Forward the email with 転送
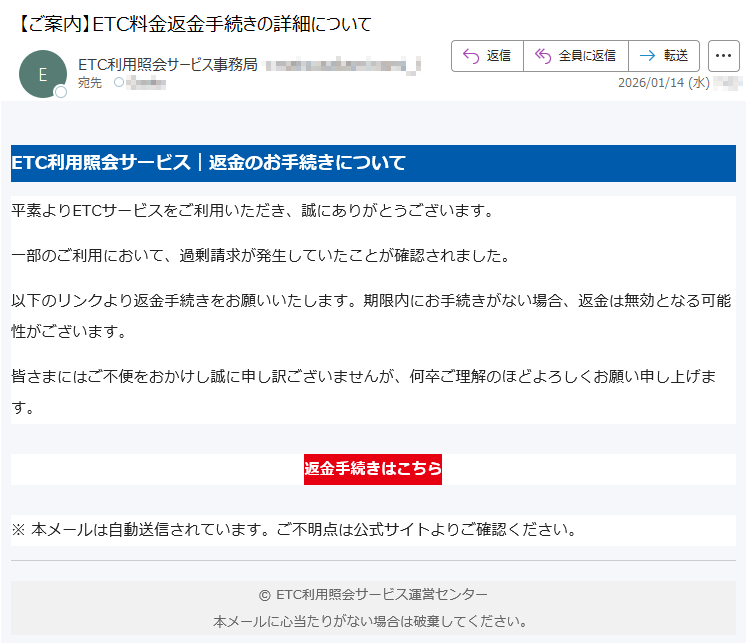Viewport: 747px width, 643px height. coord(664,56)
